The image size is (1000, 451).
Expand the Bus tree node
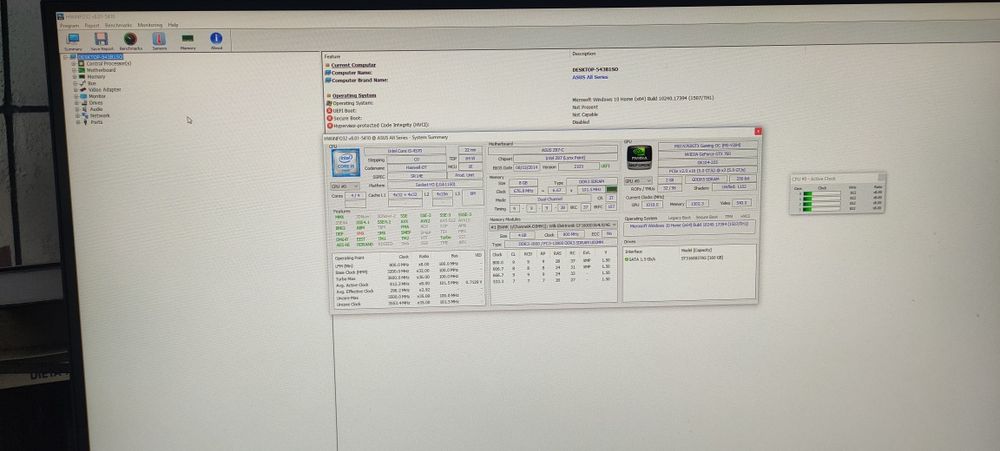(x=75, y=84)
